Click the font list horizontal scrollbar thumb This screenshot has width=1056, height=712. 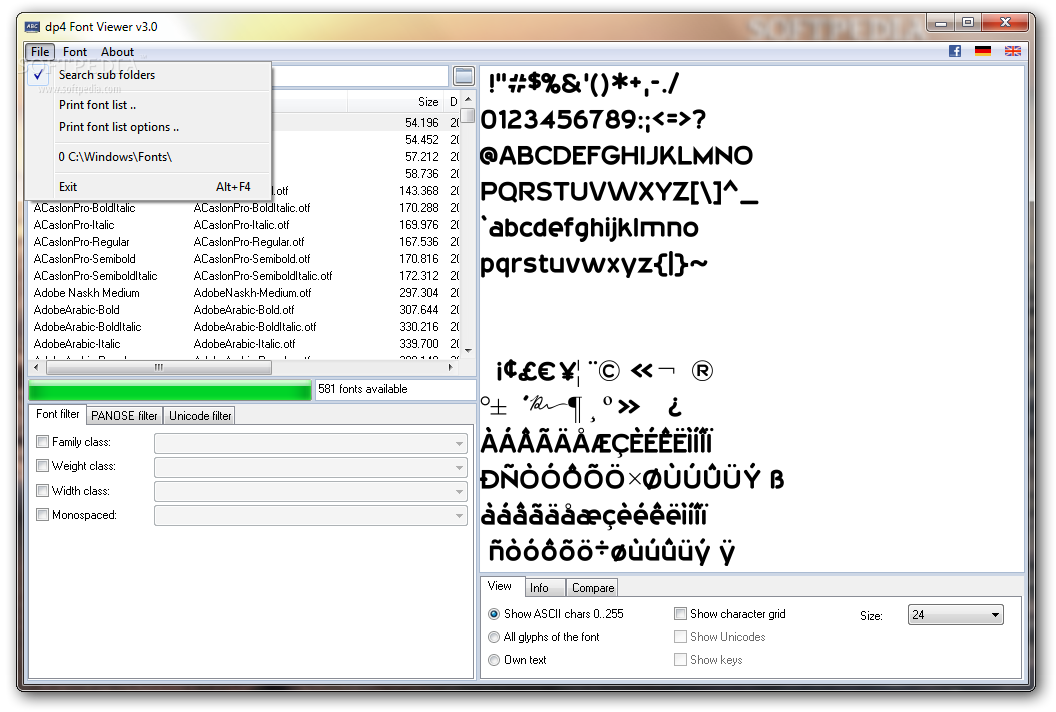pos(159,368)
